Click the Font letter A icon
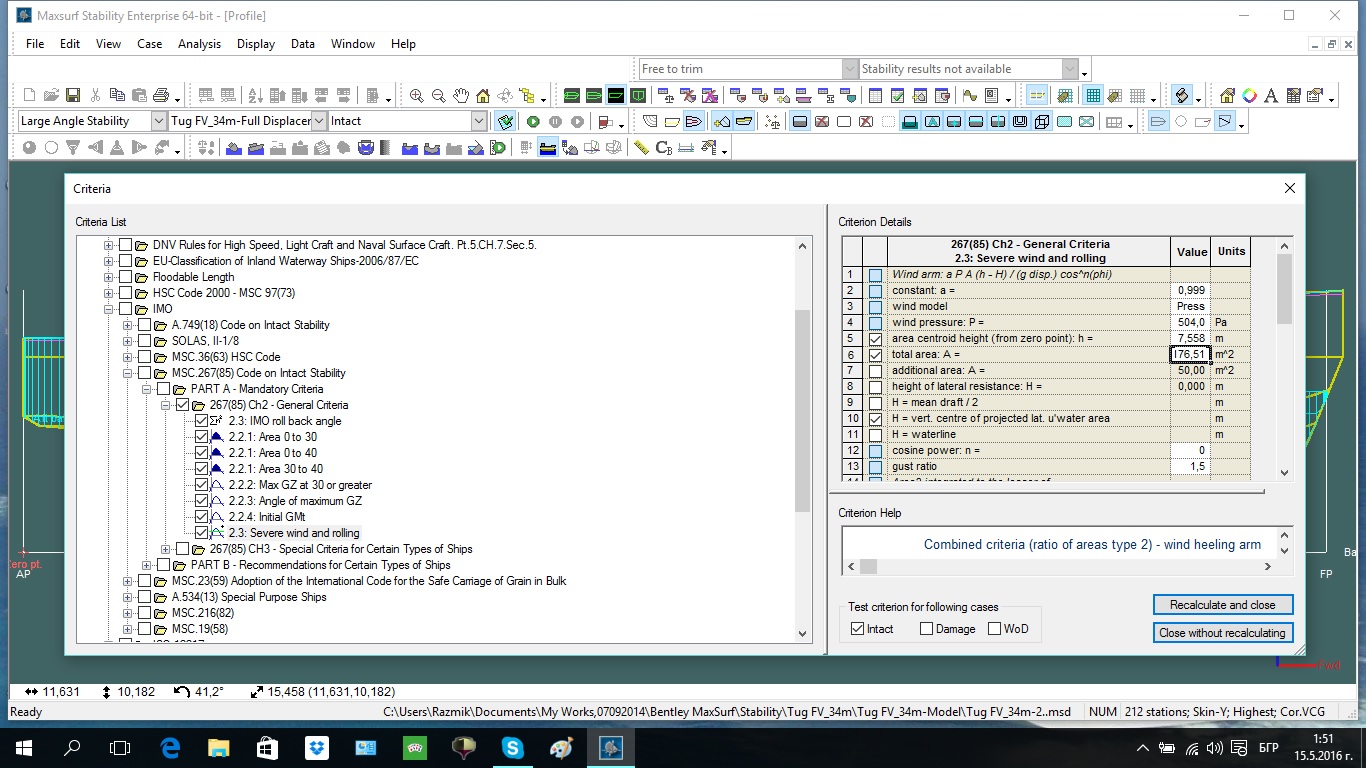This screenshot has height=768, width=1366. (1271, 96)
